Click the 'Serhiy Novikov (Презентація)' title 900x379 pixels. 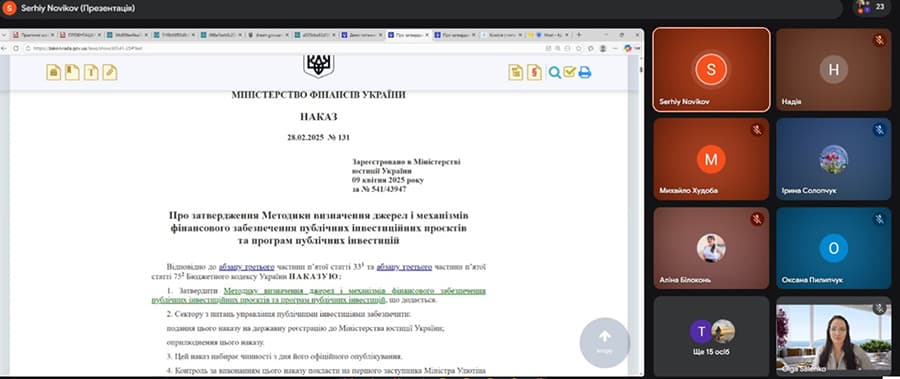click(x=78, y=9)
